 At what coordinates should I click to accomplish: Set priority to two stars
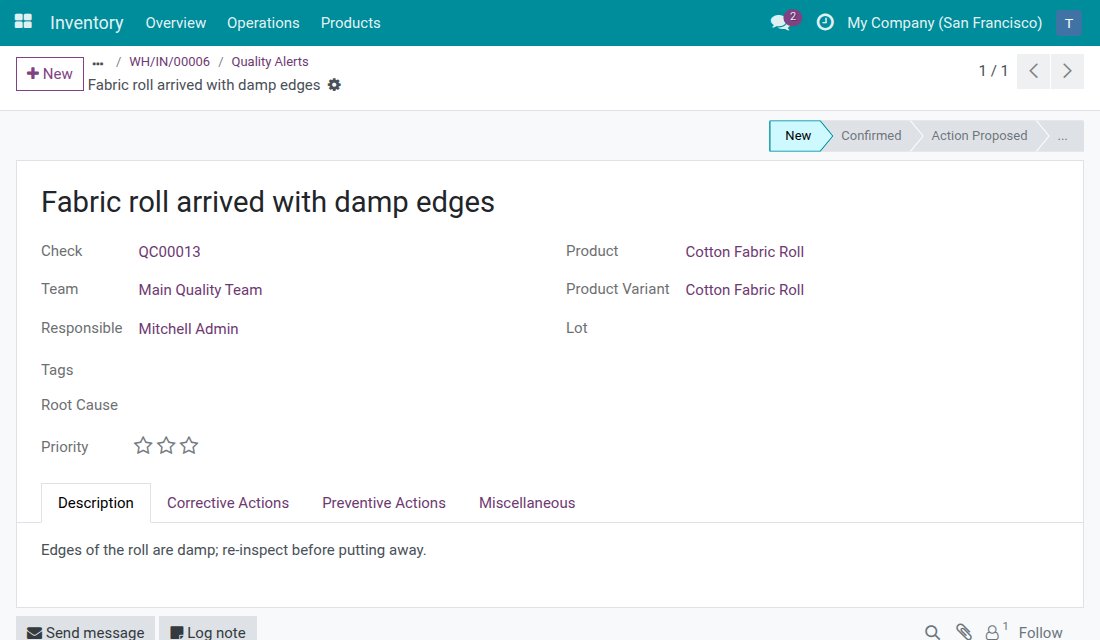coord(166,446)
